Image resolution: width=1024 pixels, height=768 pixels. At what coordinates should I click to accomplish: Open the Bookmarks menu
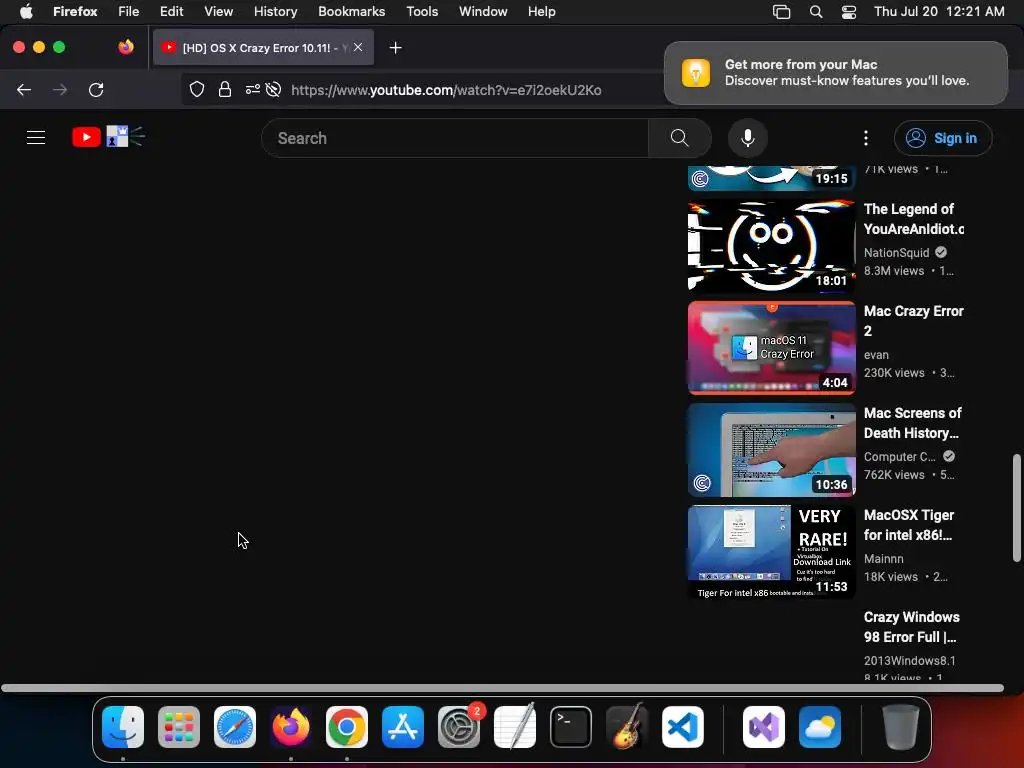click(x=351, y=11)
